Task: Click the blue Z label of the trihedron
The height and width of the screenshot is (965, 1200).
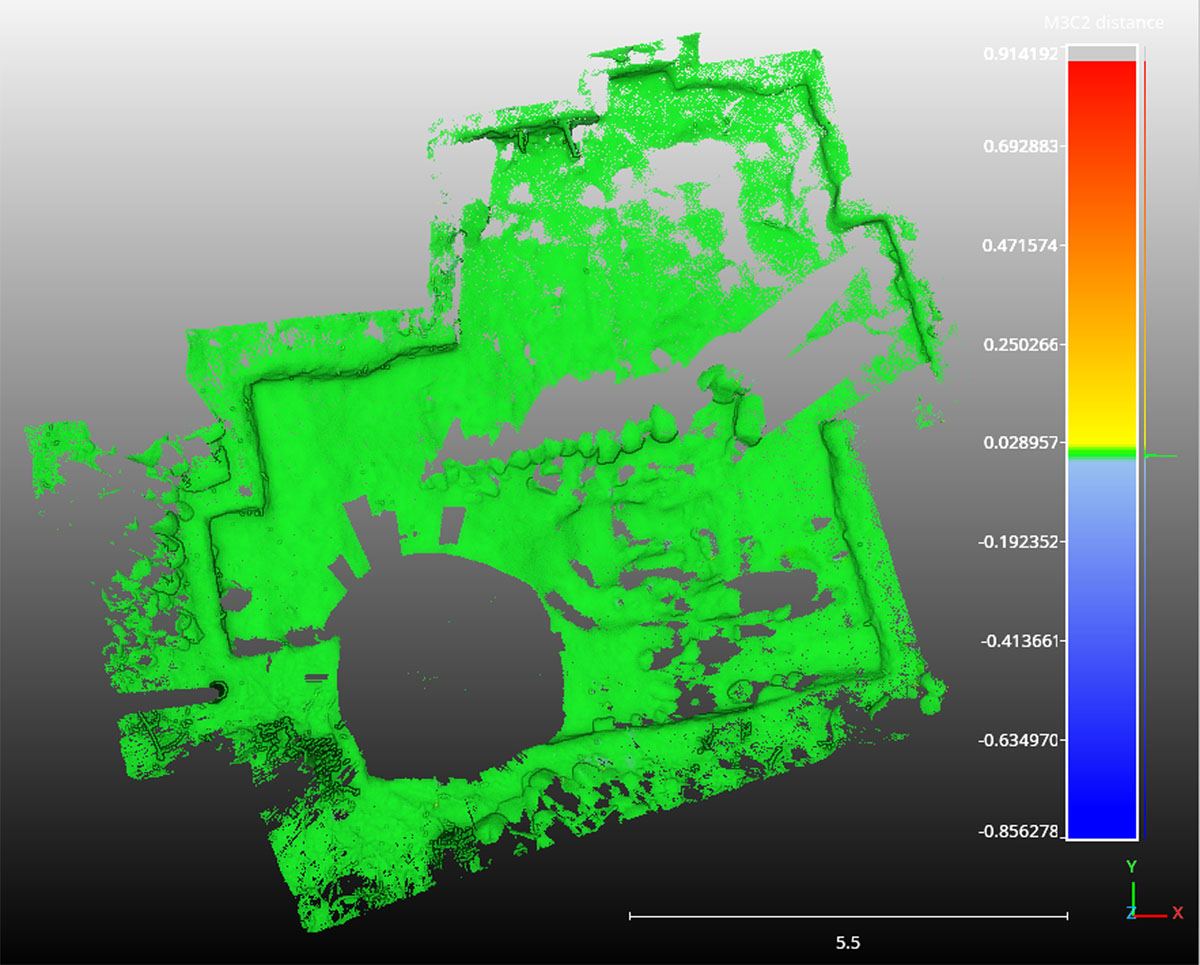Action: [x=1130, y=913]
